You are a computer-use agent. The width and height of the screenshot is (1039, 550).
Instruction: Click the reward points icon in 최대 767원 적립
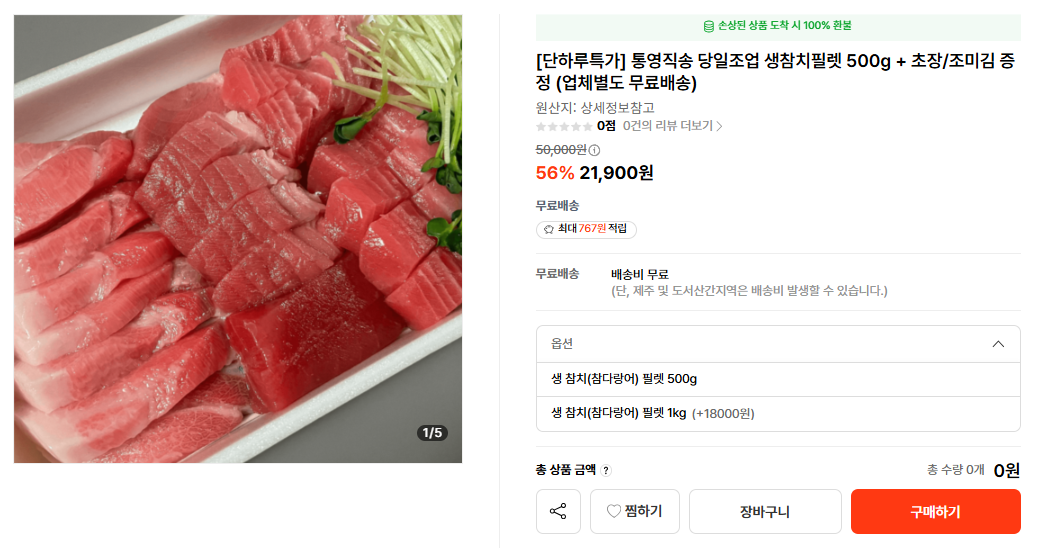tap(549, 229)
